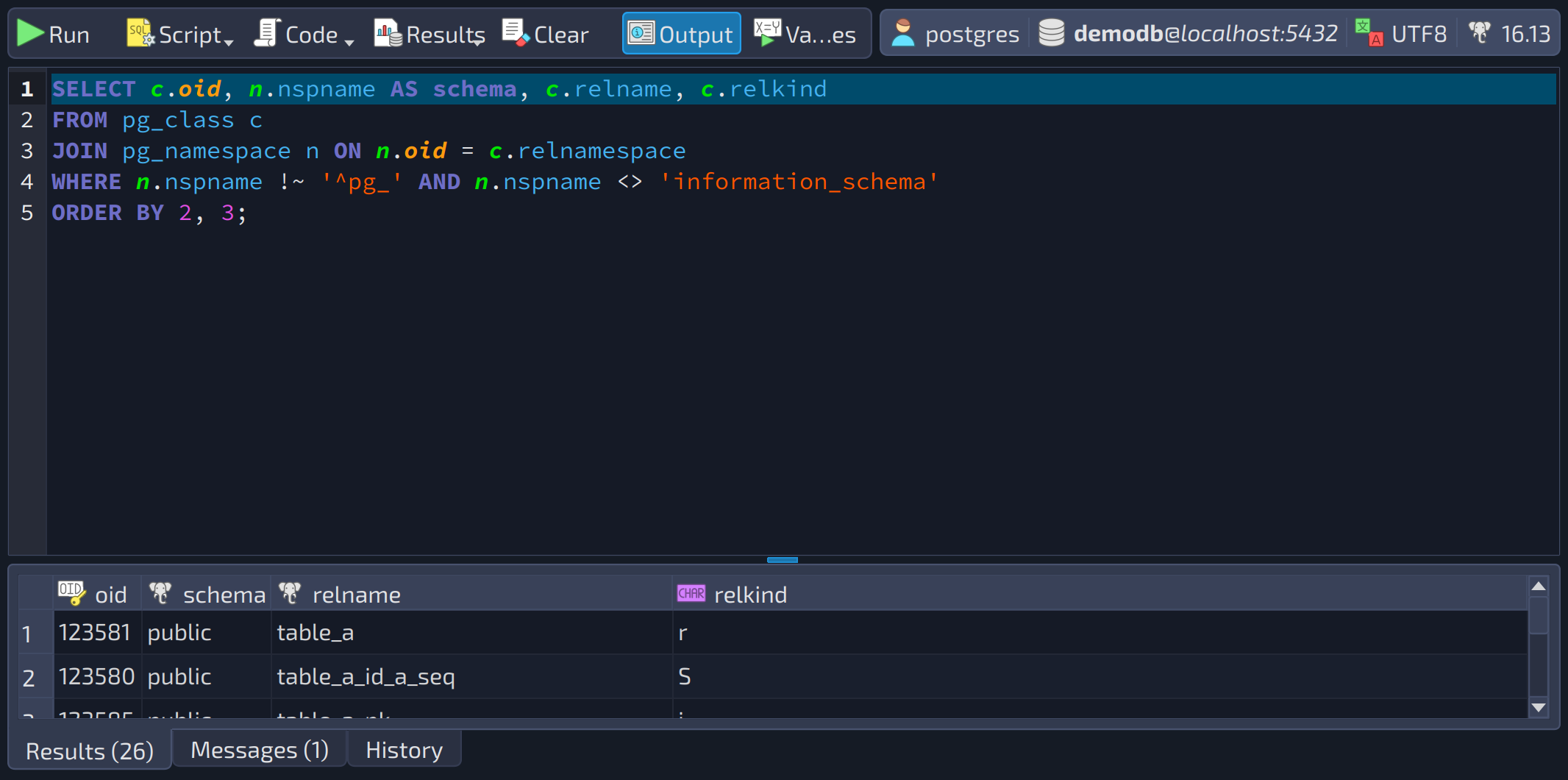Click the horizontal splitter handle above results
Viewport: 1568px width, 780px height.
click(x=783, y=560)
